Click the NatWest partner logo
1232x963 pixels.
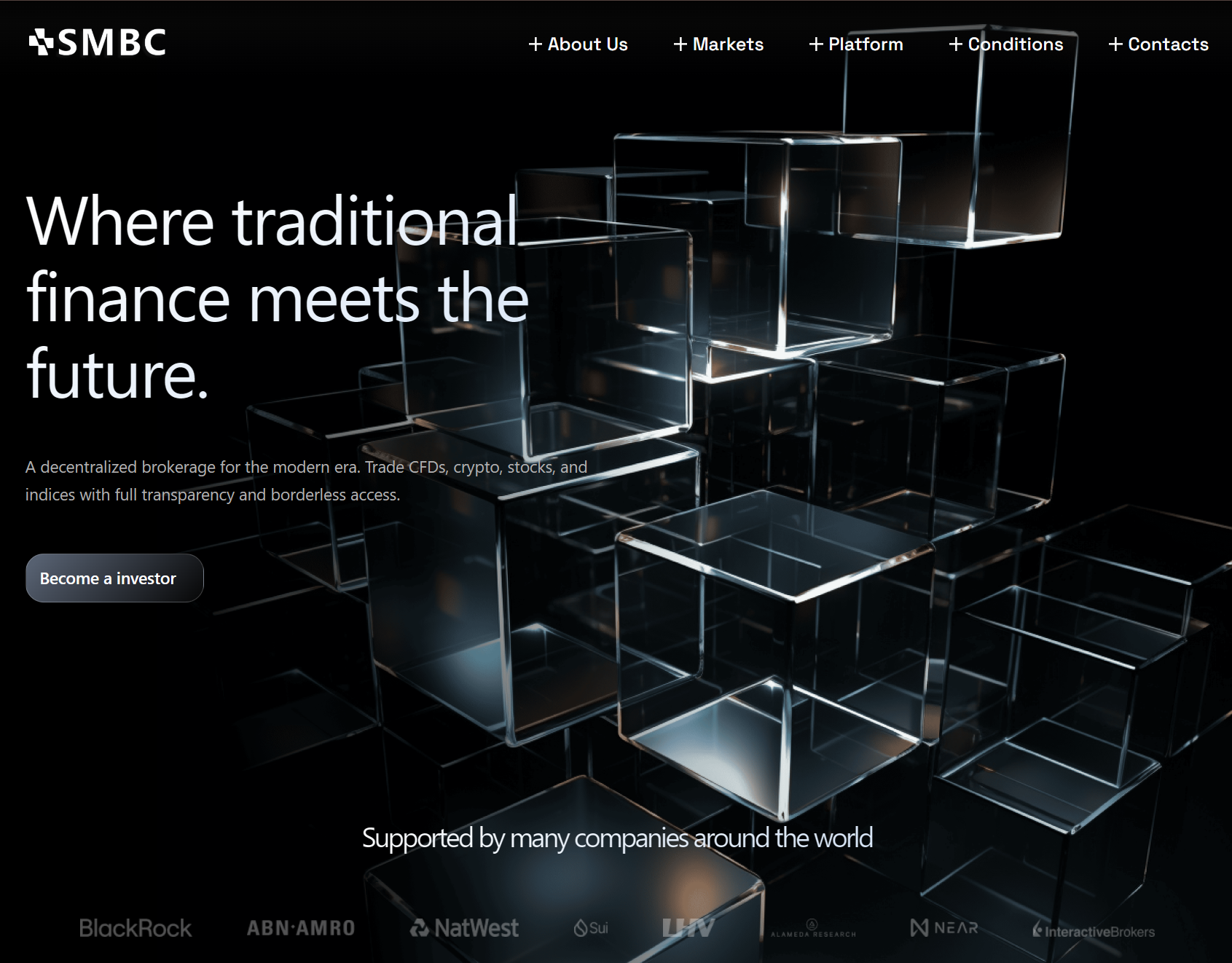click(464, 928)
